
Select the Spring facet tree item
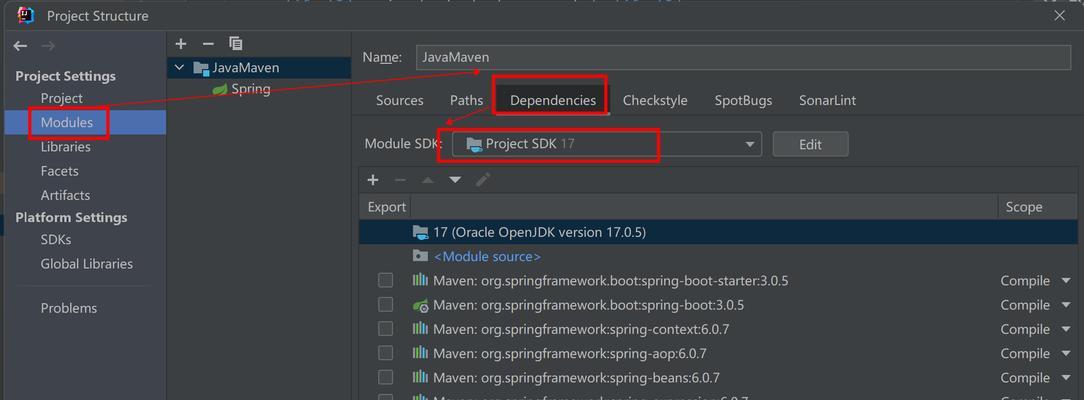click(251, 89)
